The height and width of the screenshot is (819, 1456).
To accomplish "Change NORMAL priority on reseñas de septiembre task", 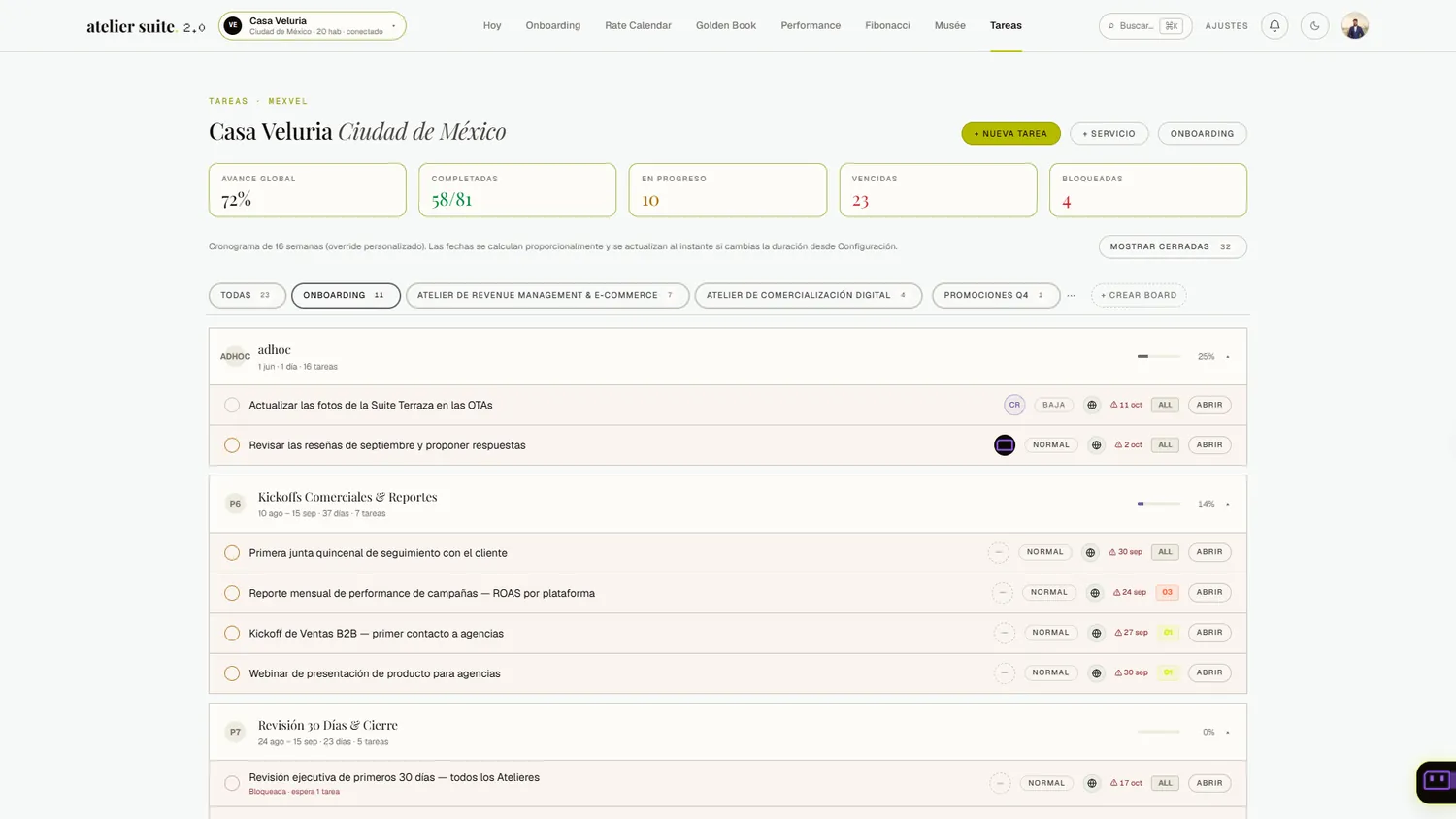I will pyautogui.click(x=1051, y=445).
